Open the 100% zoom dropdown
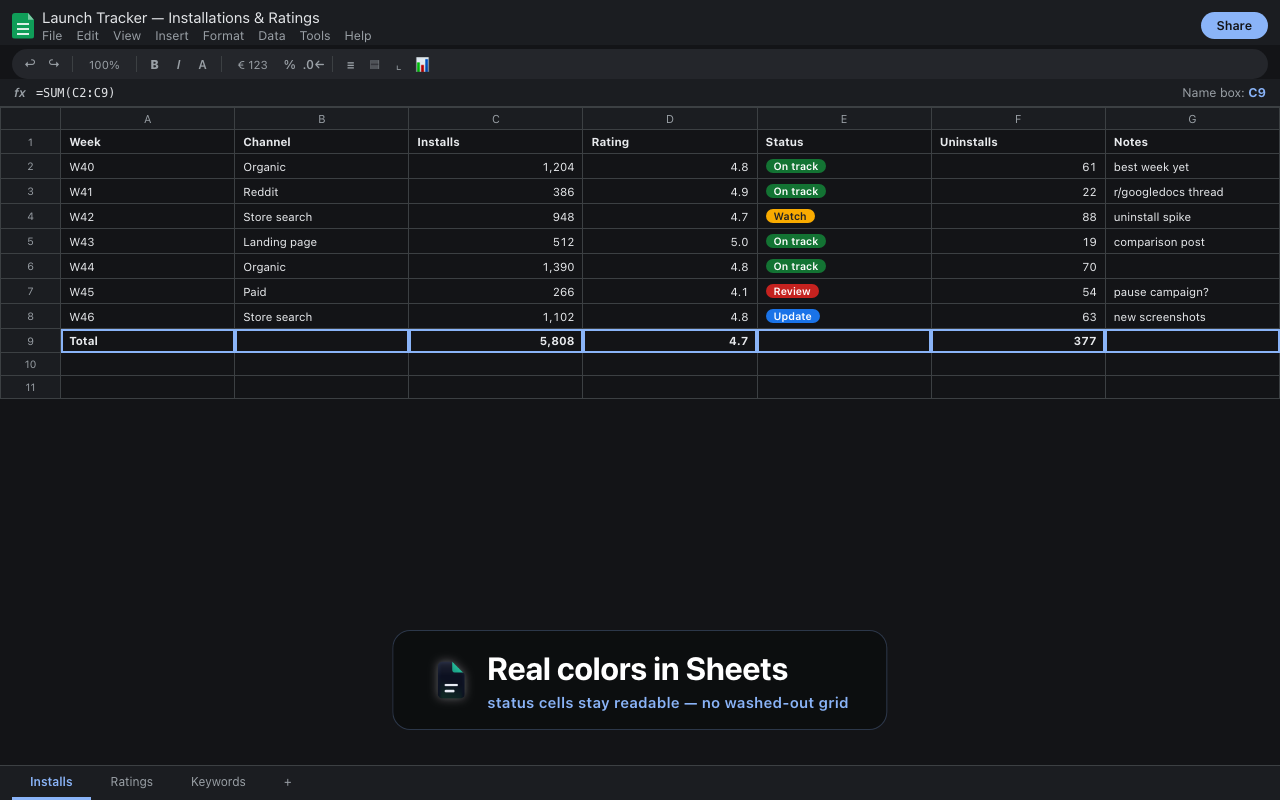Screen dimensions: 1280x800 (104, 65)
